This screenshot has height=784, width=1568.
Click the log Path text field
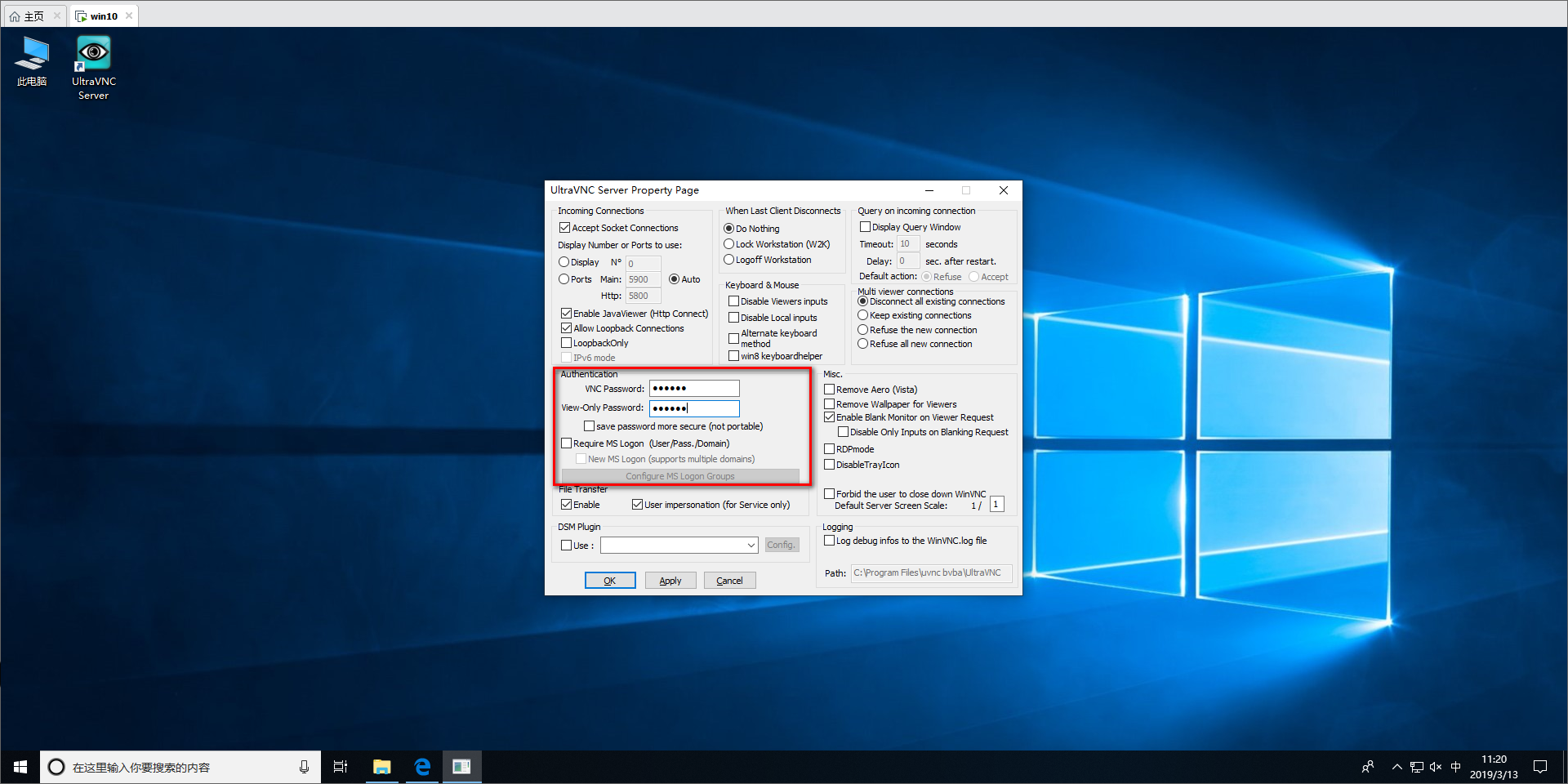(x=931, y=573)
